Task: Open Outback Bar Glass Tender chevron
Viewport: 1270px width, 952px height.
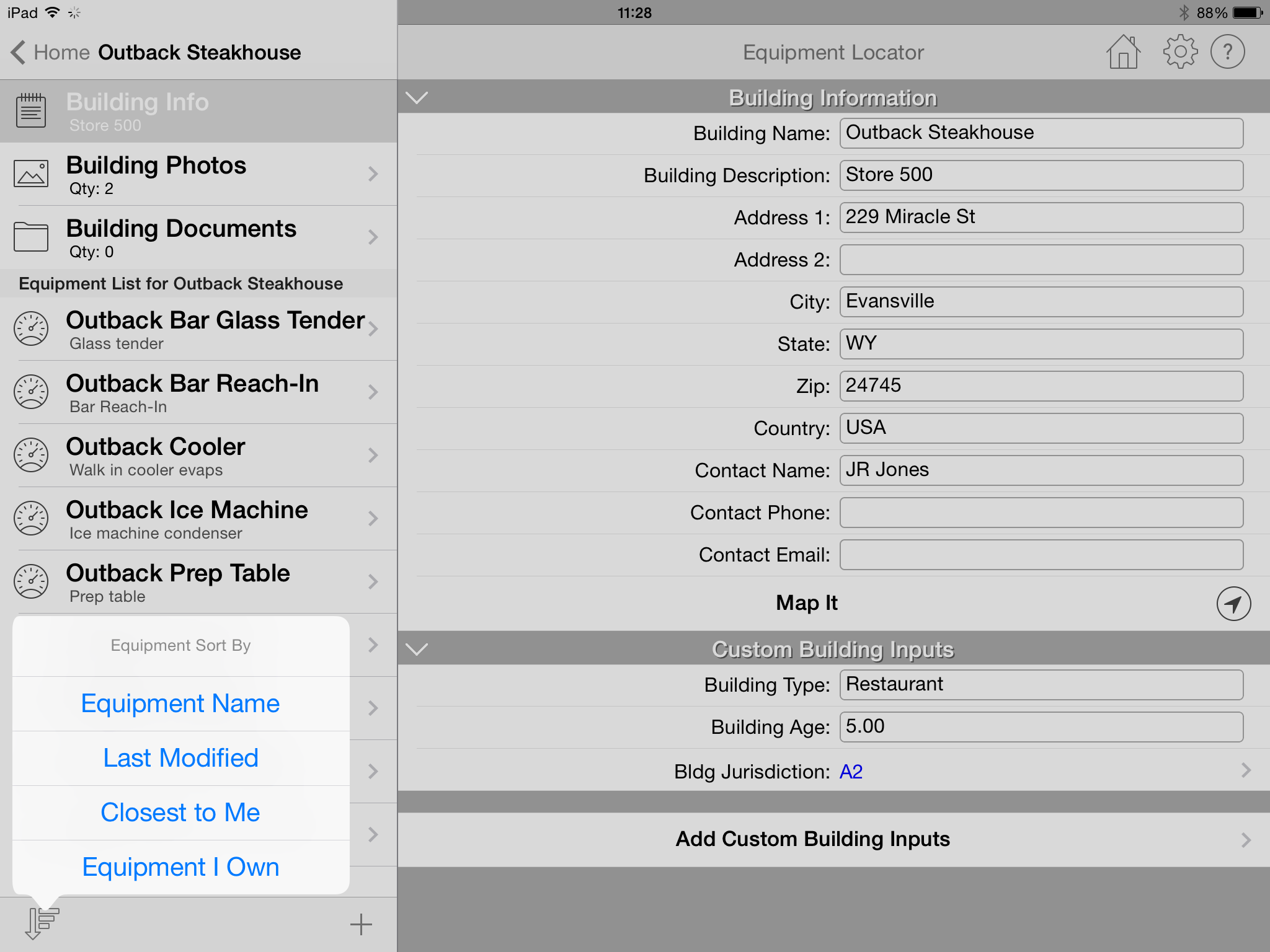Action: tap(373, 328)
